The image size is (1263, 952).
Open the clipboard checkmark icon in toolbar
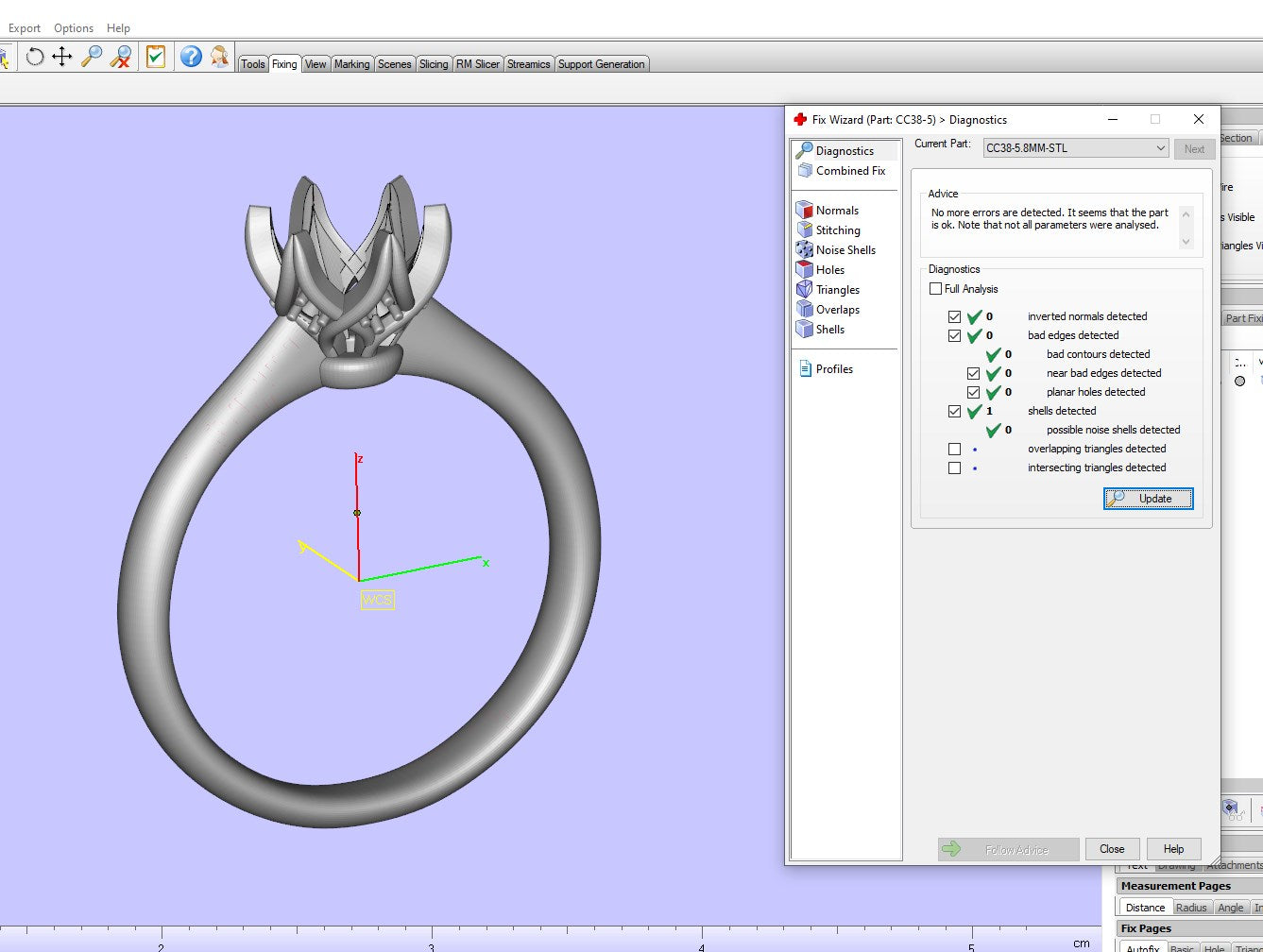tap(156, 57)
